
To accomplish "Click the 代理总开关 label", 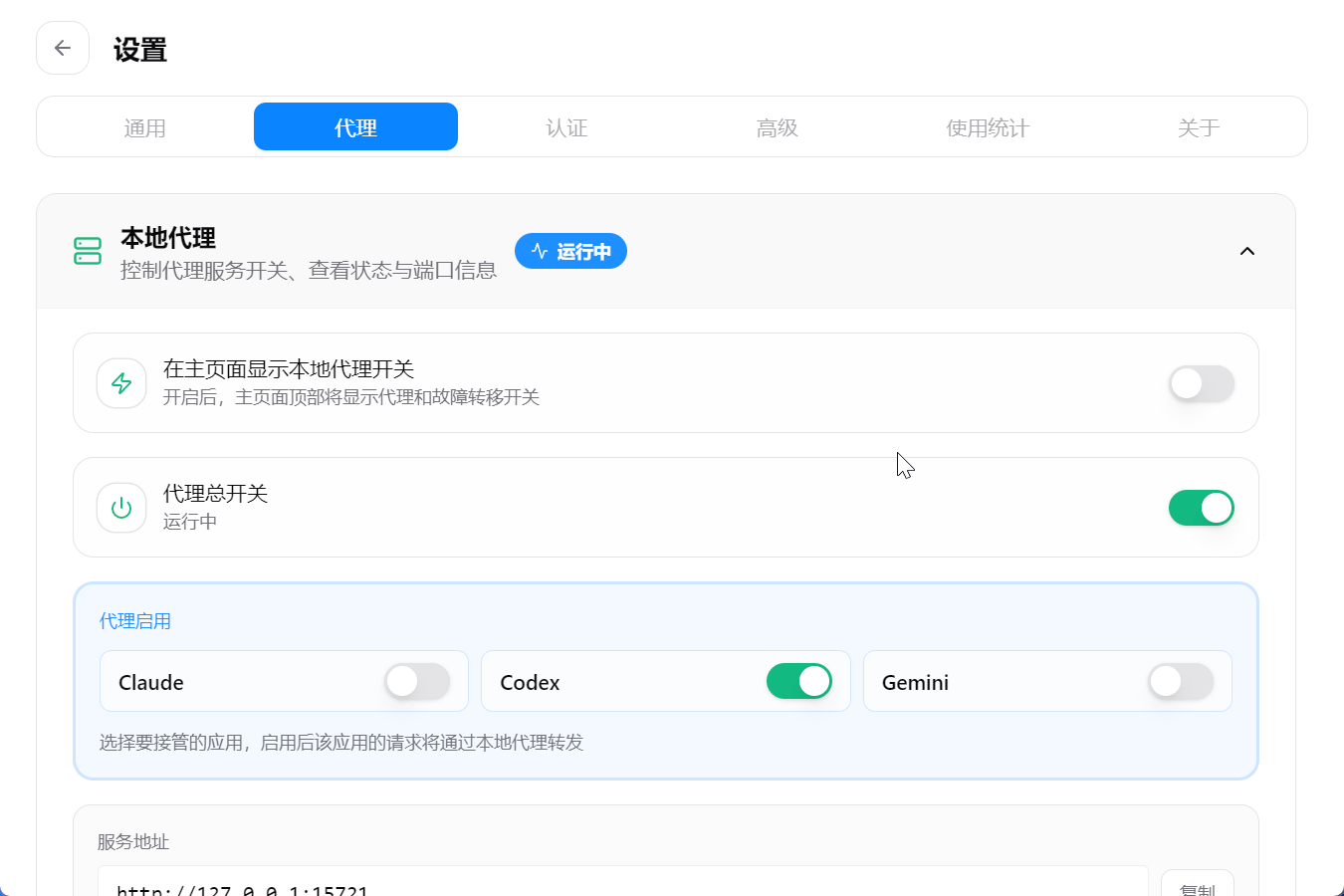I will click(x=216, y=494).
